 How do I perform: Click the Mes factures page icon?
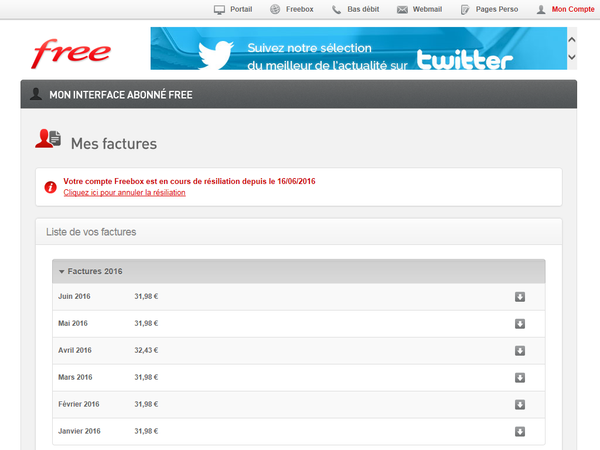click(48, 140)
